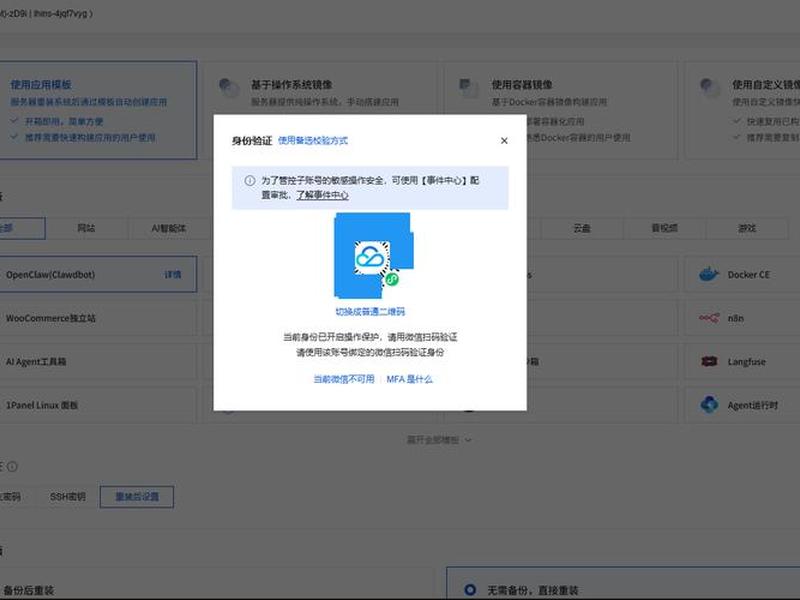800x600 pixels.
Task: Select the Docker CE template label
Action: pos(748,274)
